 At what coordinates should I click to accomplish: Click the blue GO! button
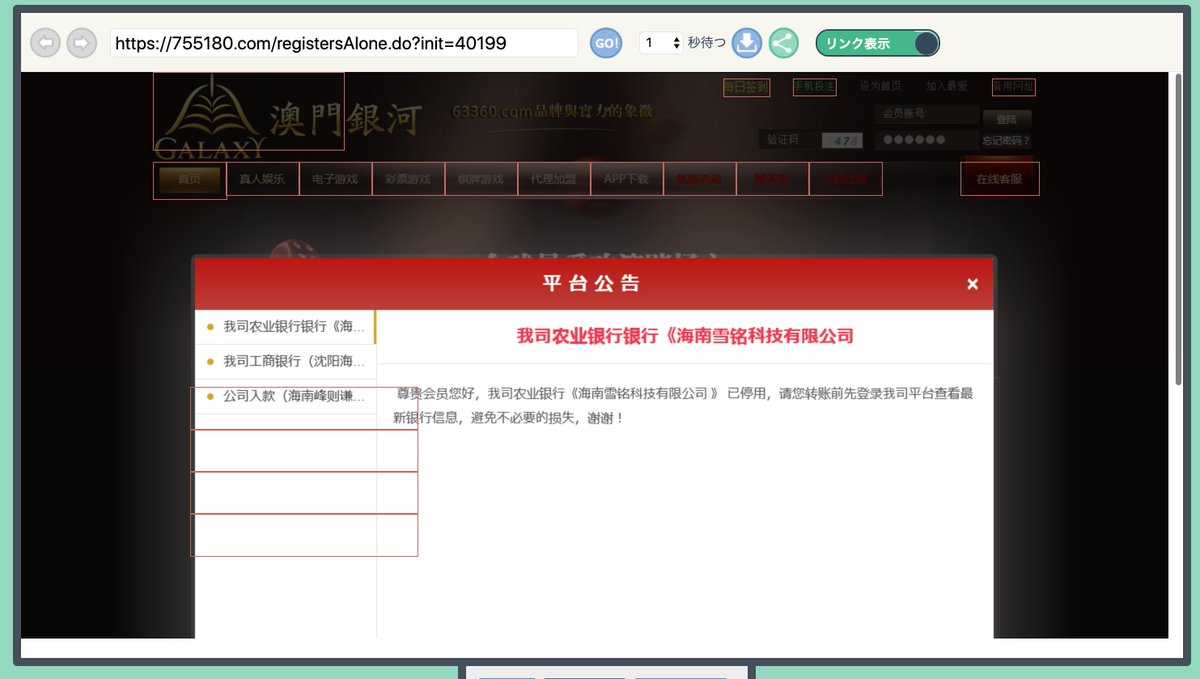tap(606, 43)
